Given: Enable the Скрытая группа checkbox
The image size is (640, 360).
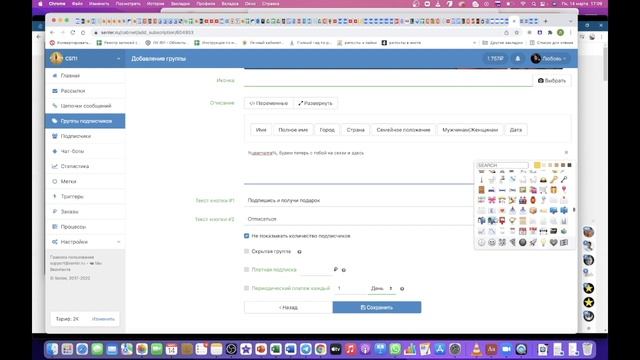Looking at the screenshot, I should 247,251.
